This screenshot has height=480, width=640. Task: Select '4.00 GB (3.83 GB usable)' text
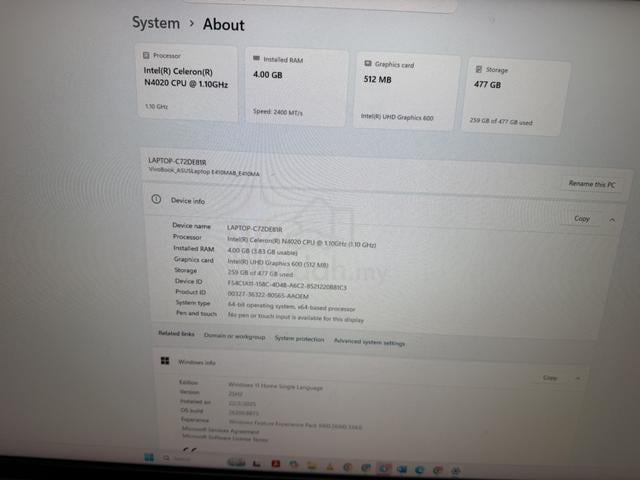(262, 251)
